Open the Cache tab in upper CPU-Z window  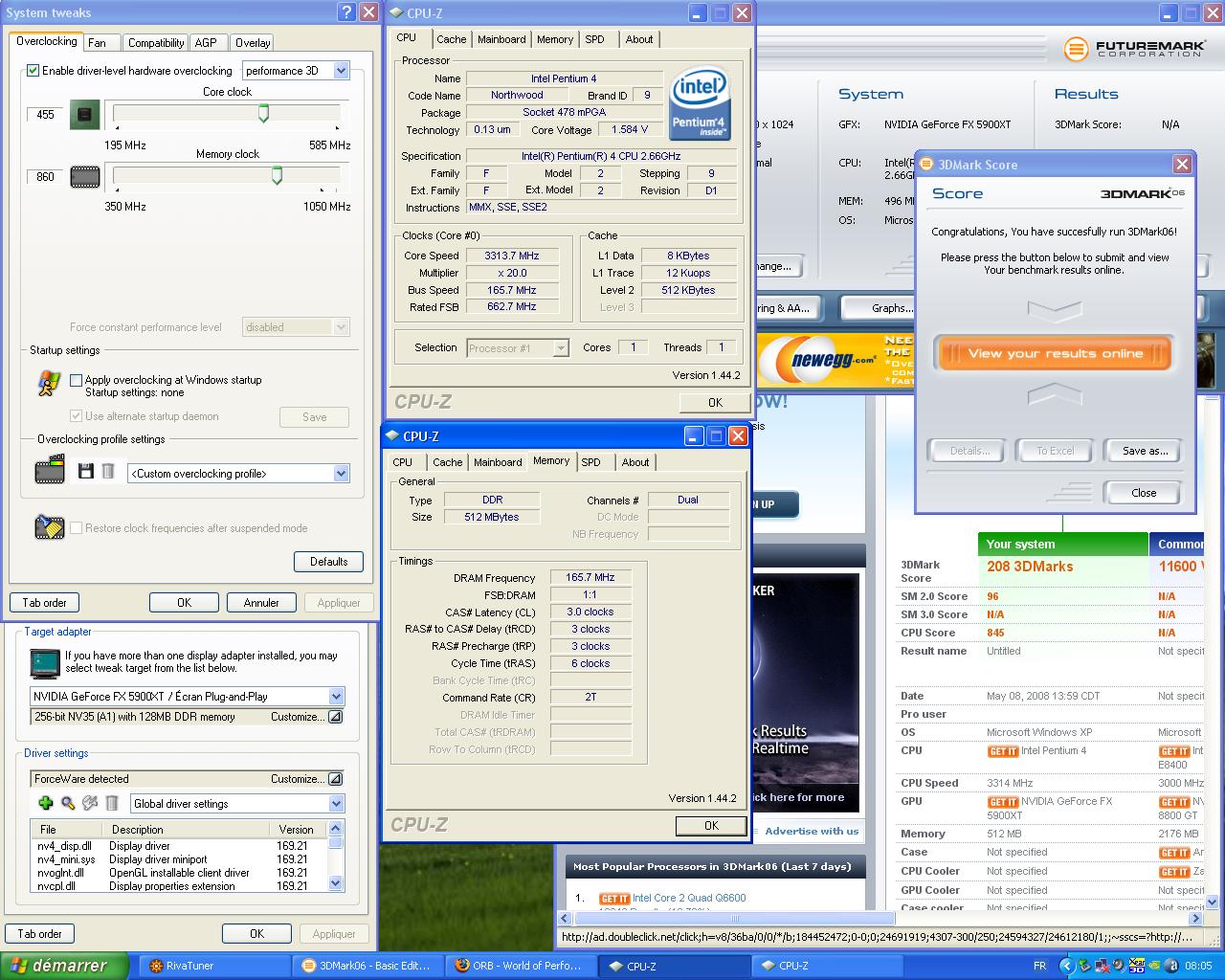point(452,39)
